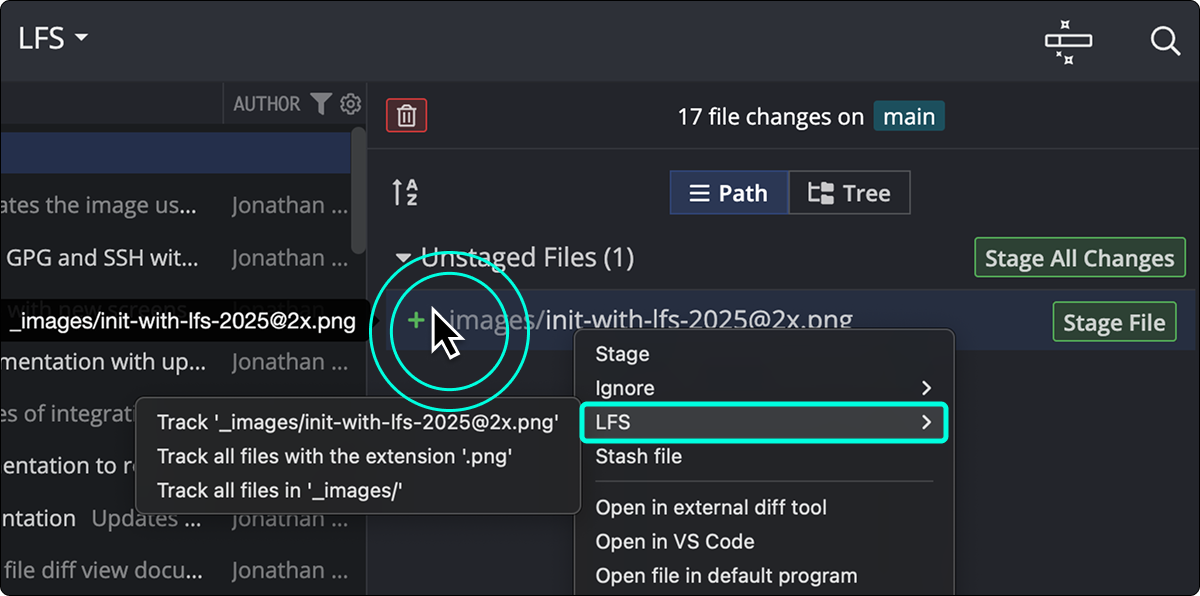
Task: Click the alphabetical sort icon
Action: point(406,191)
